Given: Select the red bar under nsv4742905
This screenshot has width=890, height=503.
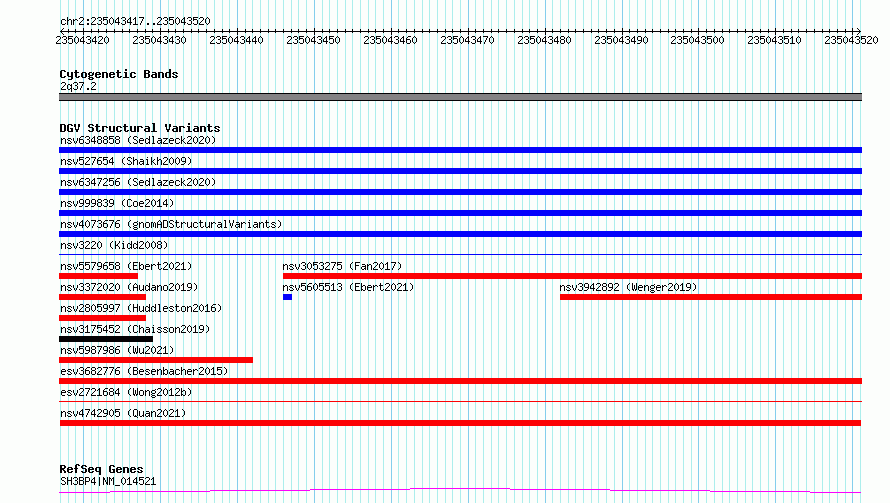Looking at the screenshot, I should [x=460, y=423].
